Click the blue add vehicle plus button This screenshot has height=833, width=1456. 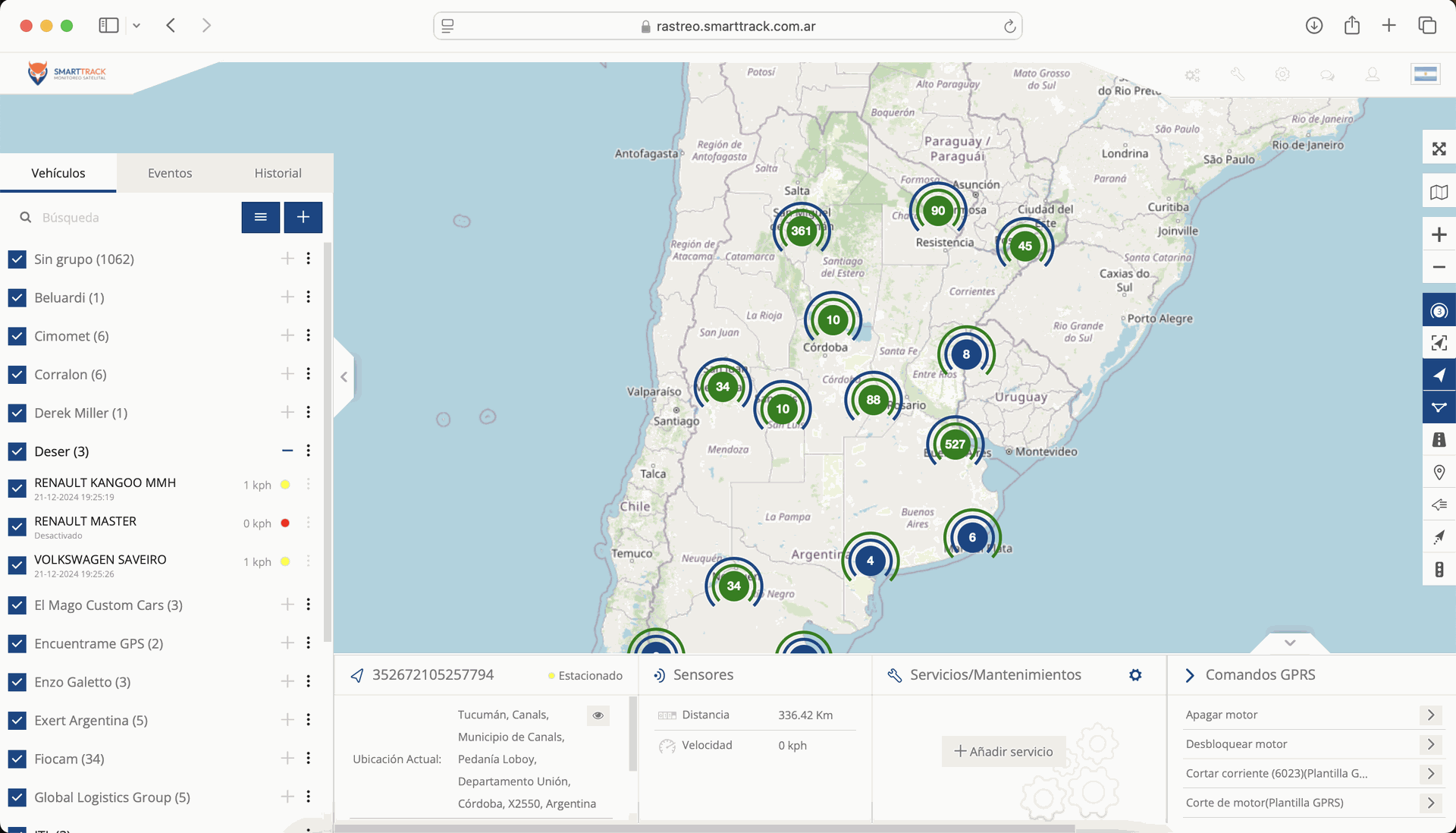(303, 217)
